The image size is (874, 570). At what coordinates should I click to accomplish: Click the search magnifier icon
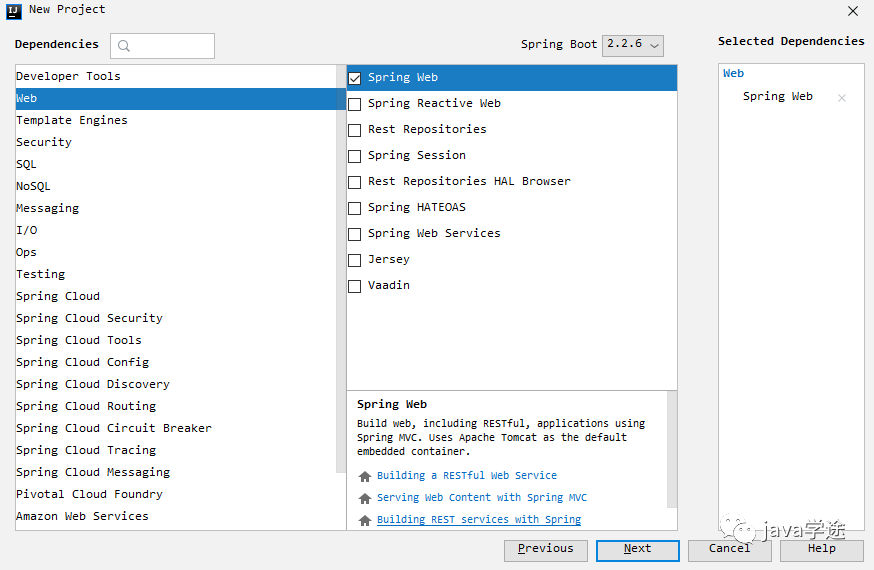(124, 46)
